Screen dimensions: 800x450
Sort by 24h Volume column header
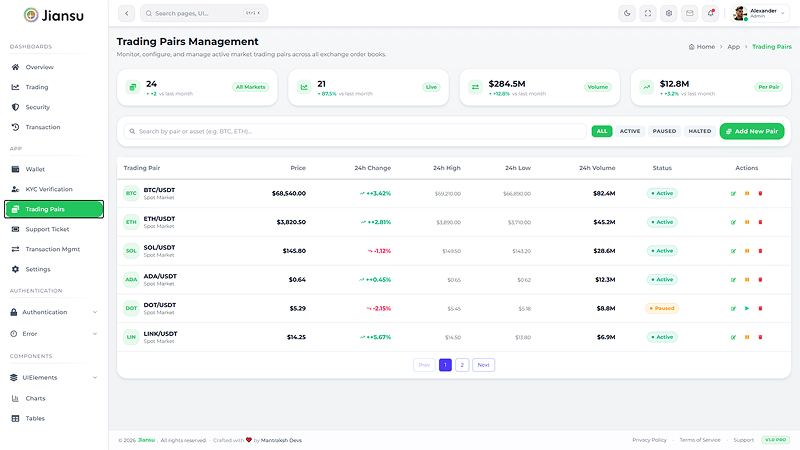(597, 168)
